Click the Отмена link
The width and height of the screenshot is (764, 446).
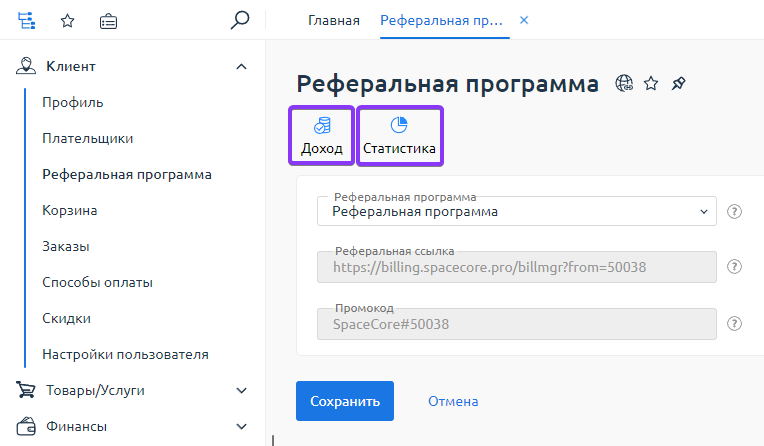tap(453, 401)
